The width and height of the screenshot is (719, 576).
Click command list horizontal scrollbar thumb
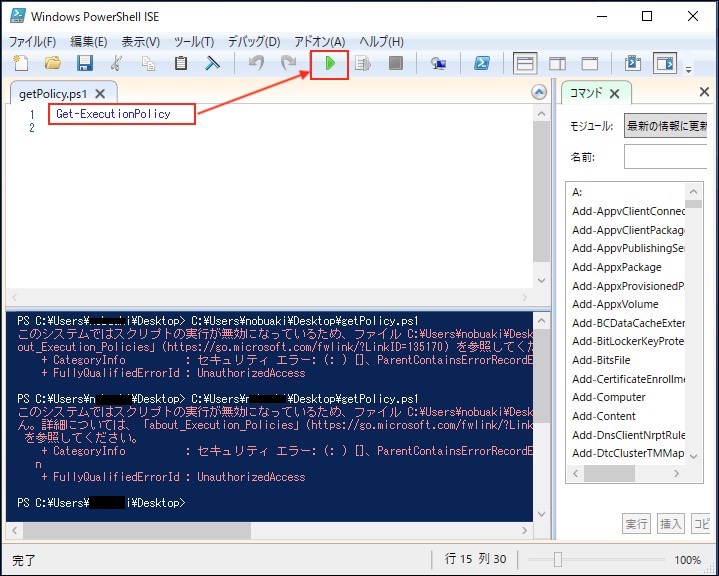[x=609, y=473]
